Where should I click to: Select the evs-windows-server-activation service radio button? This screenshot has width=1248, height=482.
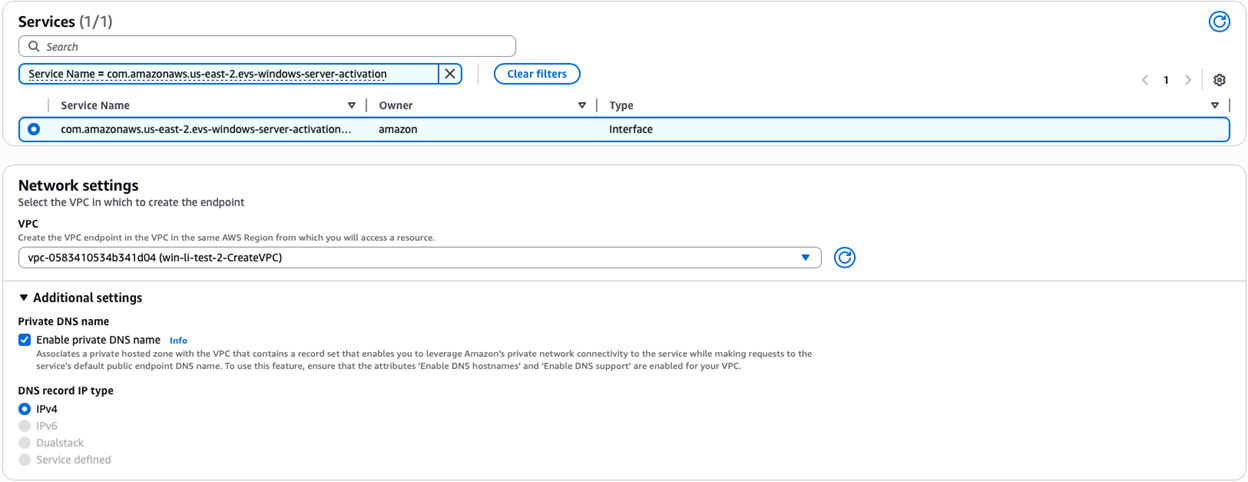click(x=34, y=129)
